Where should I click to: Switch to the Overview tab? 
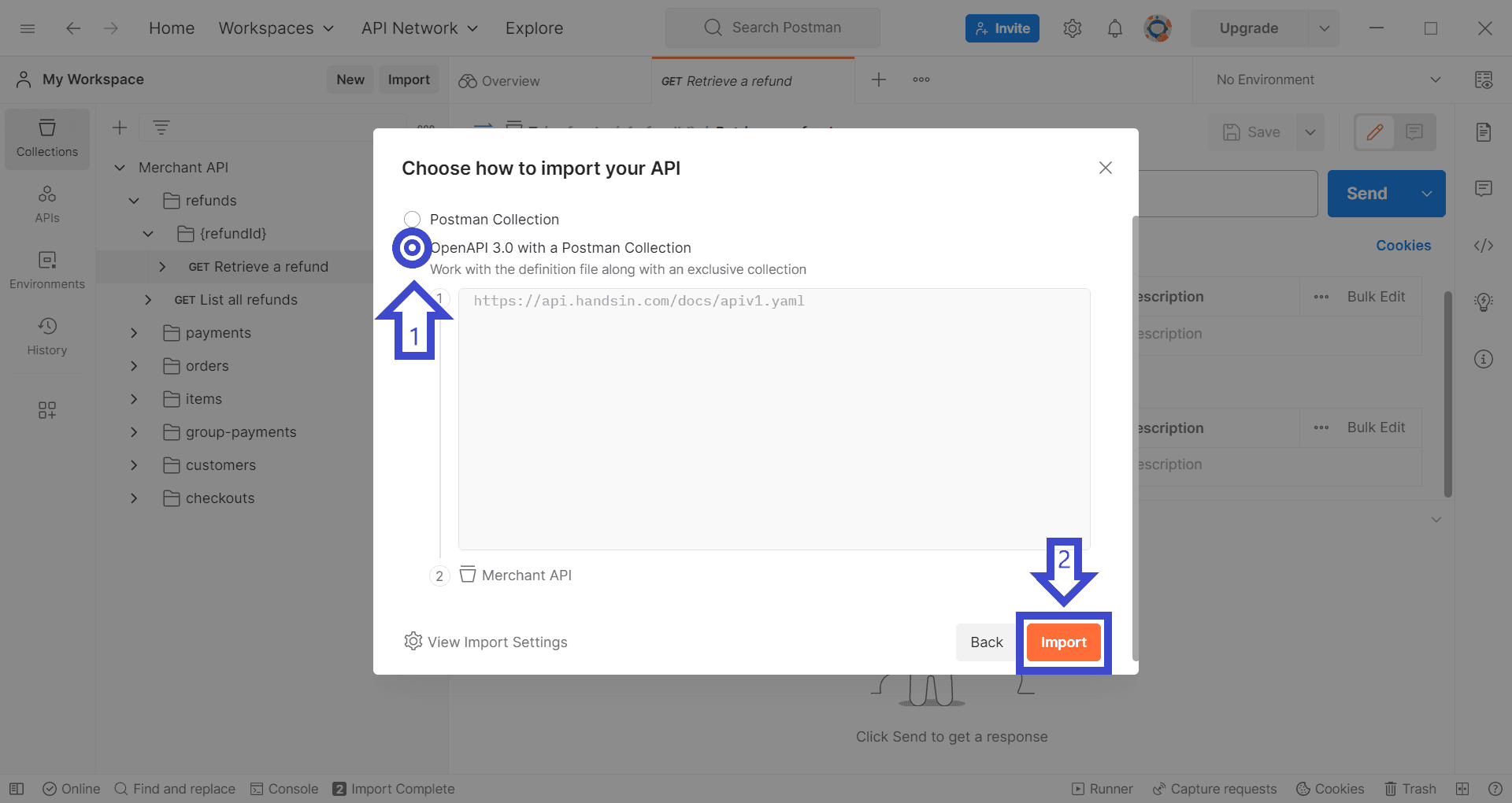550,80
